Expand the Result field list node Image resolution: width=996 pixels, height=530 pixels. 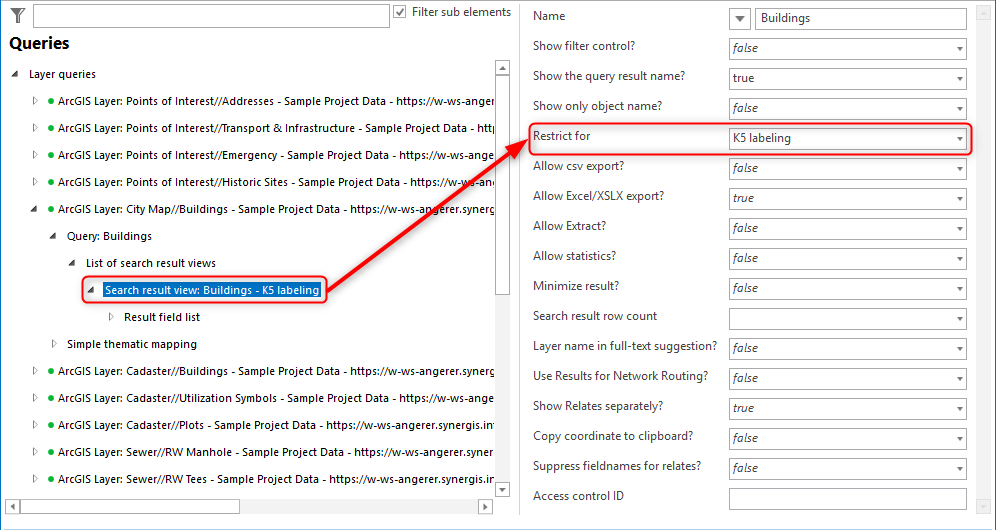[x=111, y=316]
